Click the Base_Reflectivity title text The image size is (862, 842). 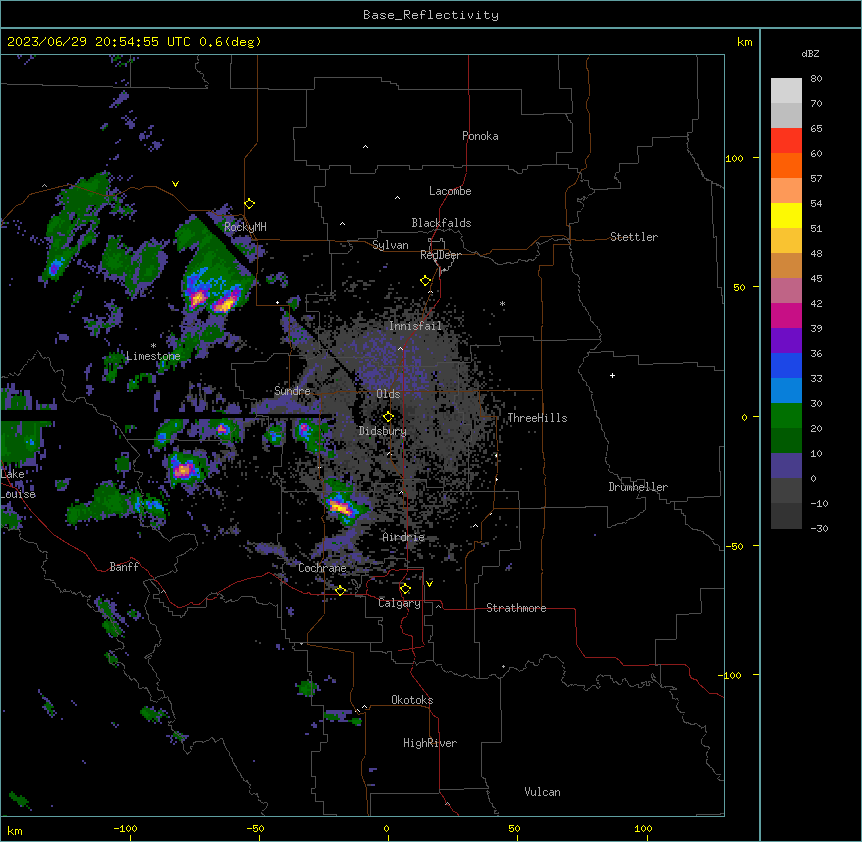click(431, 15)
